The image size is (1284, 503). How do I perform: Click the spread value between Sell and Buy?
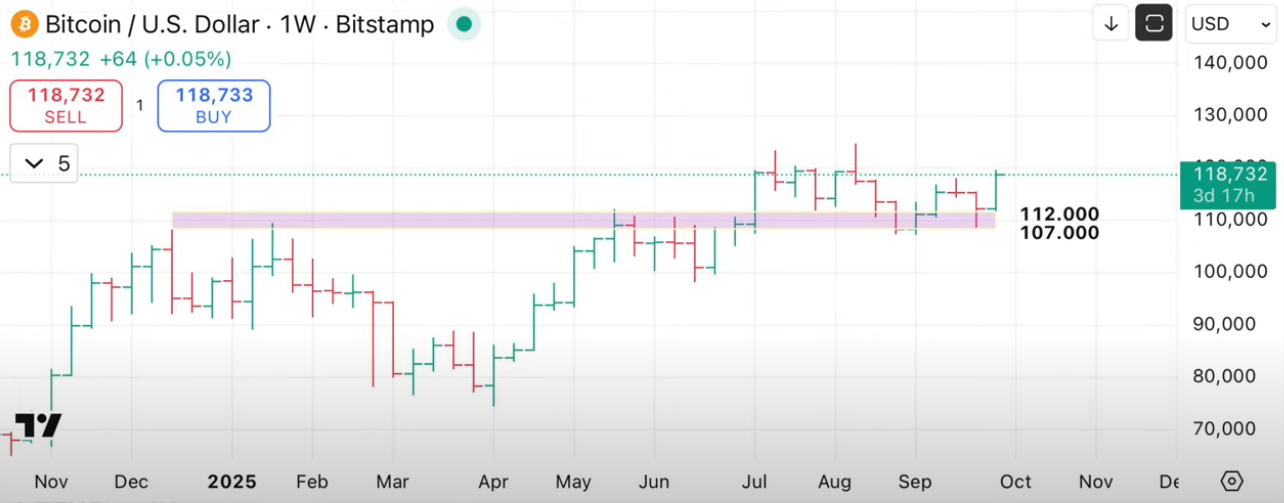(140, 105)
